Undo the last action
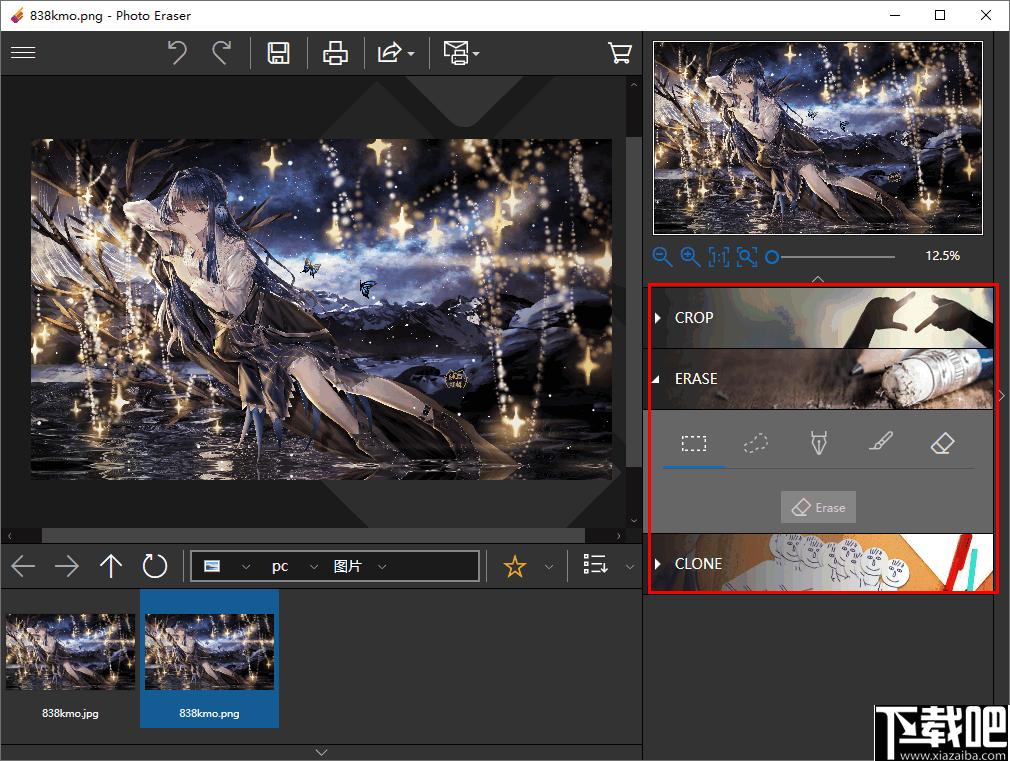 click(177, 53)
